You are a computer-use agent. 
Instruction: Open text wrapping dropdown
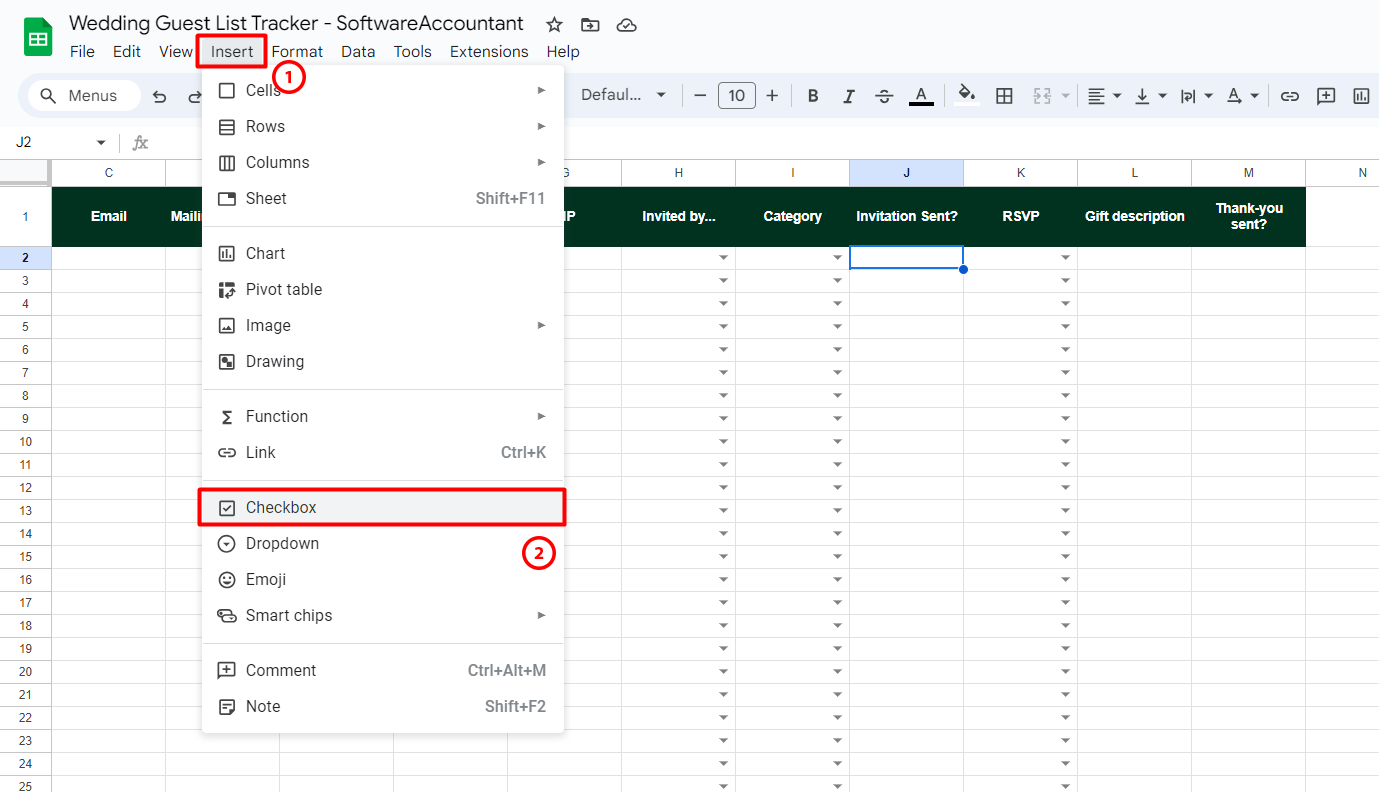1196,96
